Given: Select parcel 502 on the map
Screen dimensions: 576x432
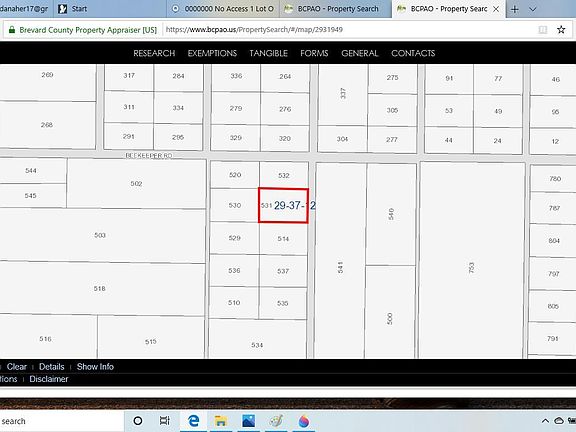Looking at the screenshot, I should 136,183.
